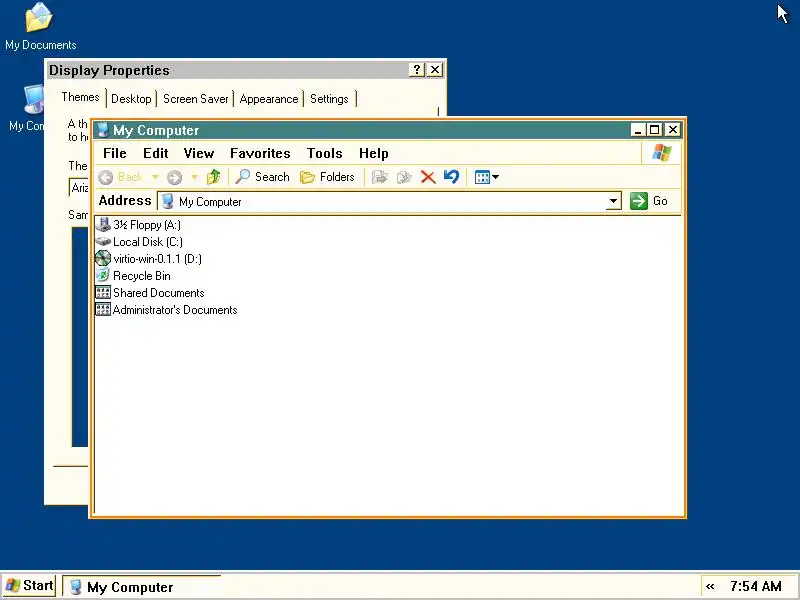Open the Favorites menu

[260, 154]
